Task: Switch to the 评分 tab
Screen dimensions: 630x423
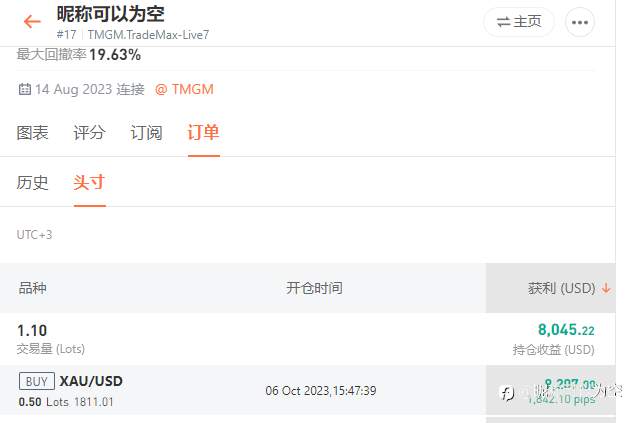Action: (89, 133)
